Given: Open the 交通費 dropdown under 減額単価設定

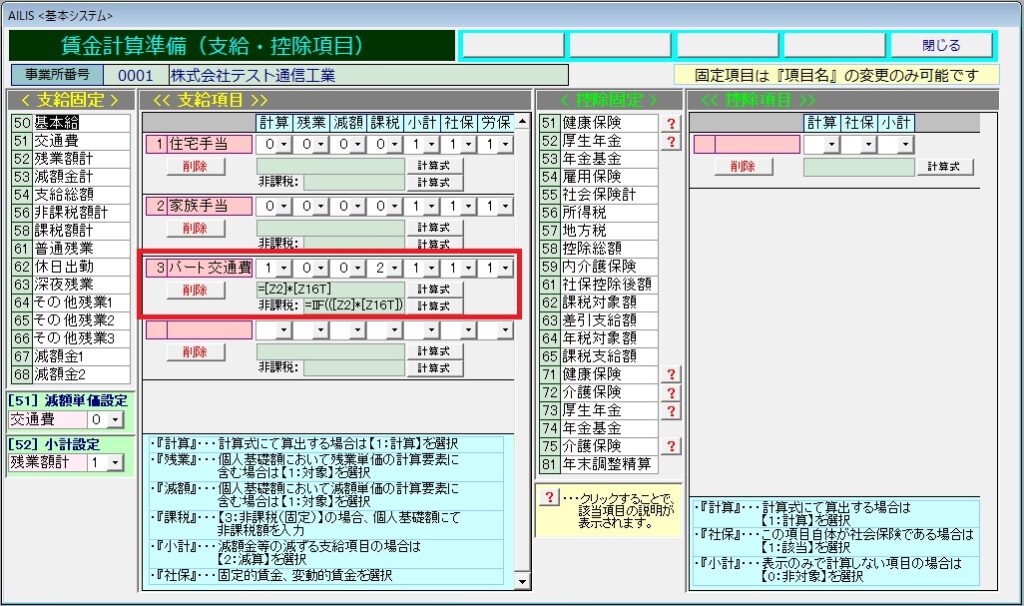Looking at the screenshot, I should point(115,420).
